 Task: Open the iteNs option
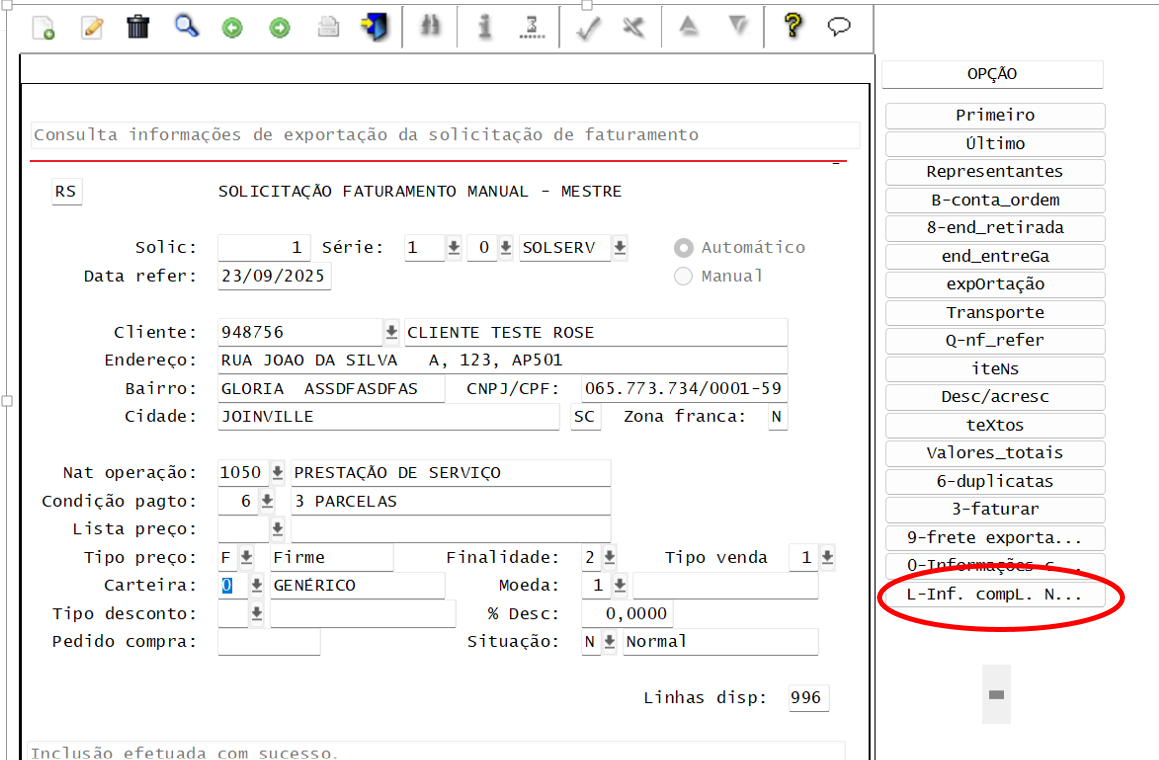(x=995, y=368)
